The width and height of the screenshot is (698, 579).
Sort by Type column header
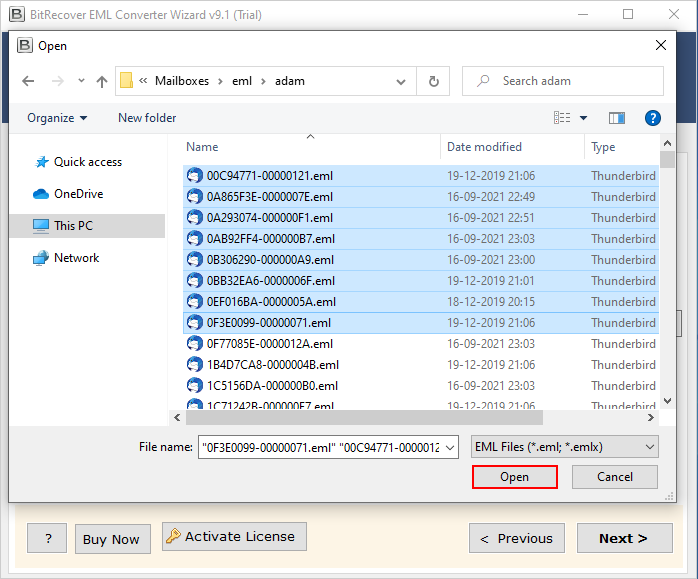tap(603, 147)
